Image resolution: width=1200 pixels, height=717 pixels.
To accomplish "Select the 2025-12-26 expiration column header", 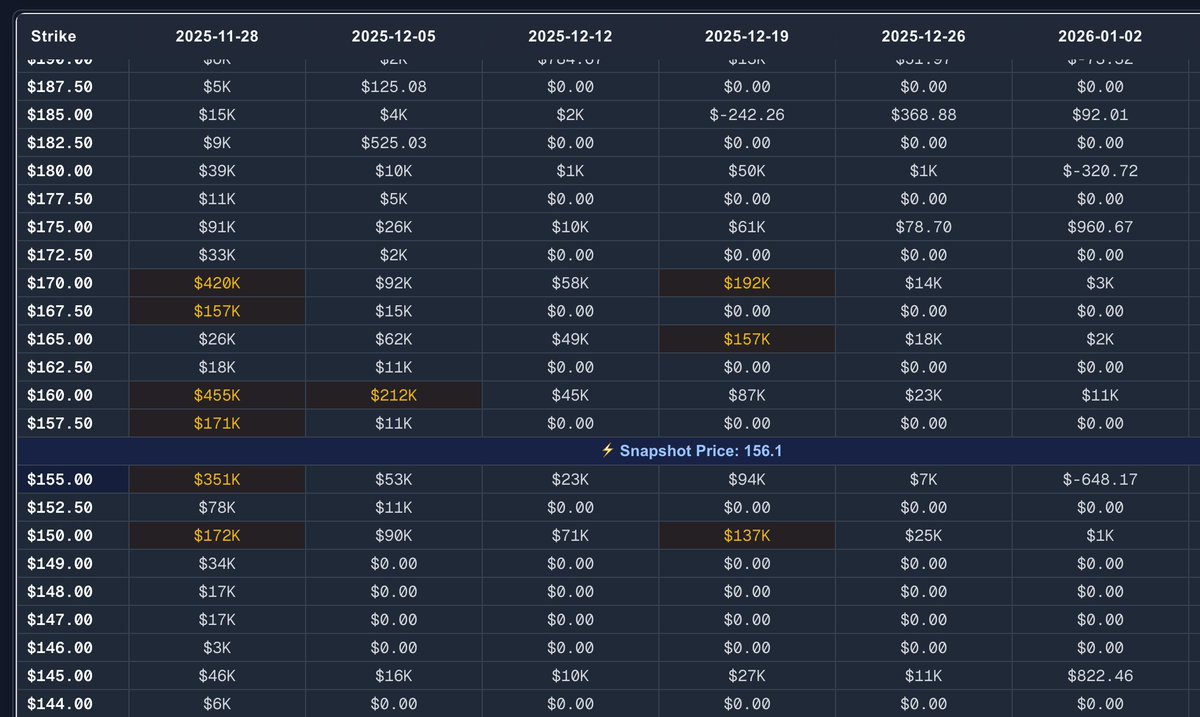I will pyautogui.click(x=923, y=36).
